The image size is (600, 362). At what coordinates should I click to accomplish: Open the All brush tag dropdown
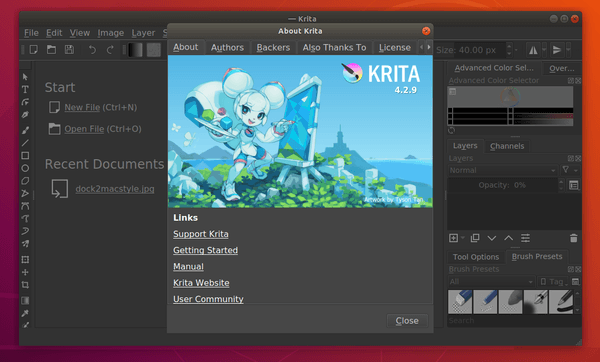pos(491,282)
